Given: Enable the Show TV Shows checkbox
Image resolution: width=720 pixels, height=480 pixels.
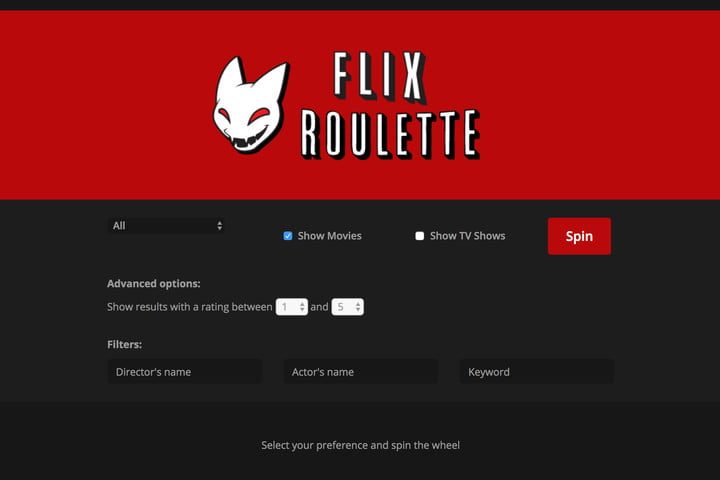Looking at the screenshot, I should click(x=420, y=236).
